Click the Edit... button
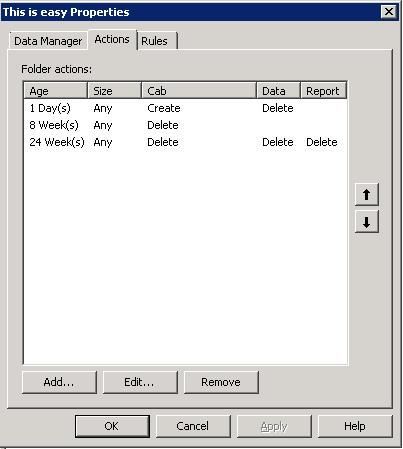The height and width of the screenshot is (449, 403). click(140, 382)
